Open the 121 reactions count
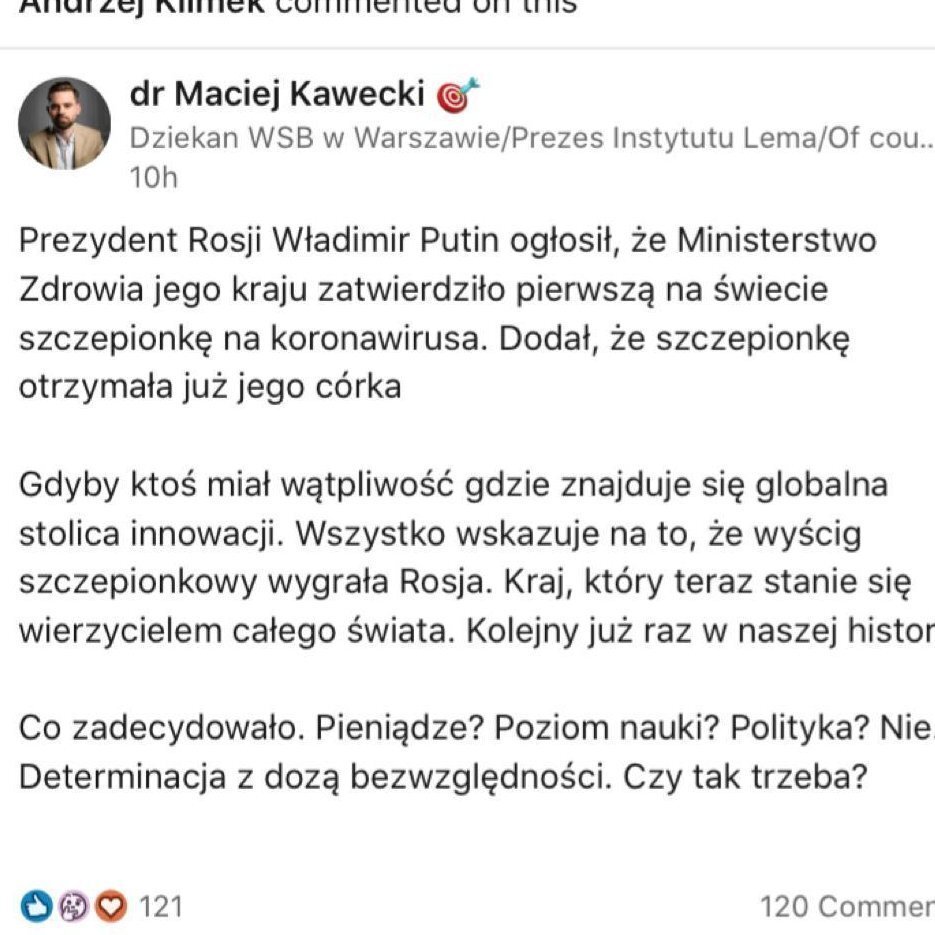 click(x=160, y=907)
